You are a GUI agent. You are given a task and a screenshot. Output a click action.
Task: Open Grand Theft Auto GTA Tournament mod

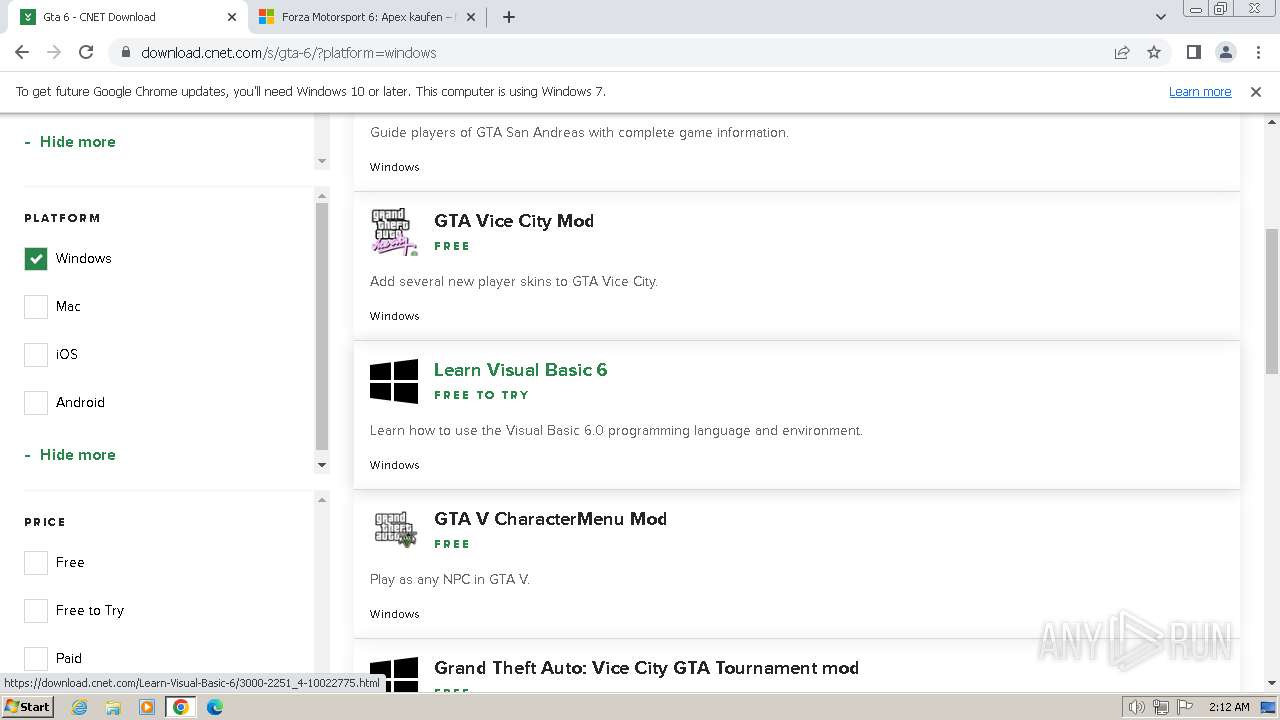click(x=646, y=668)
